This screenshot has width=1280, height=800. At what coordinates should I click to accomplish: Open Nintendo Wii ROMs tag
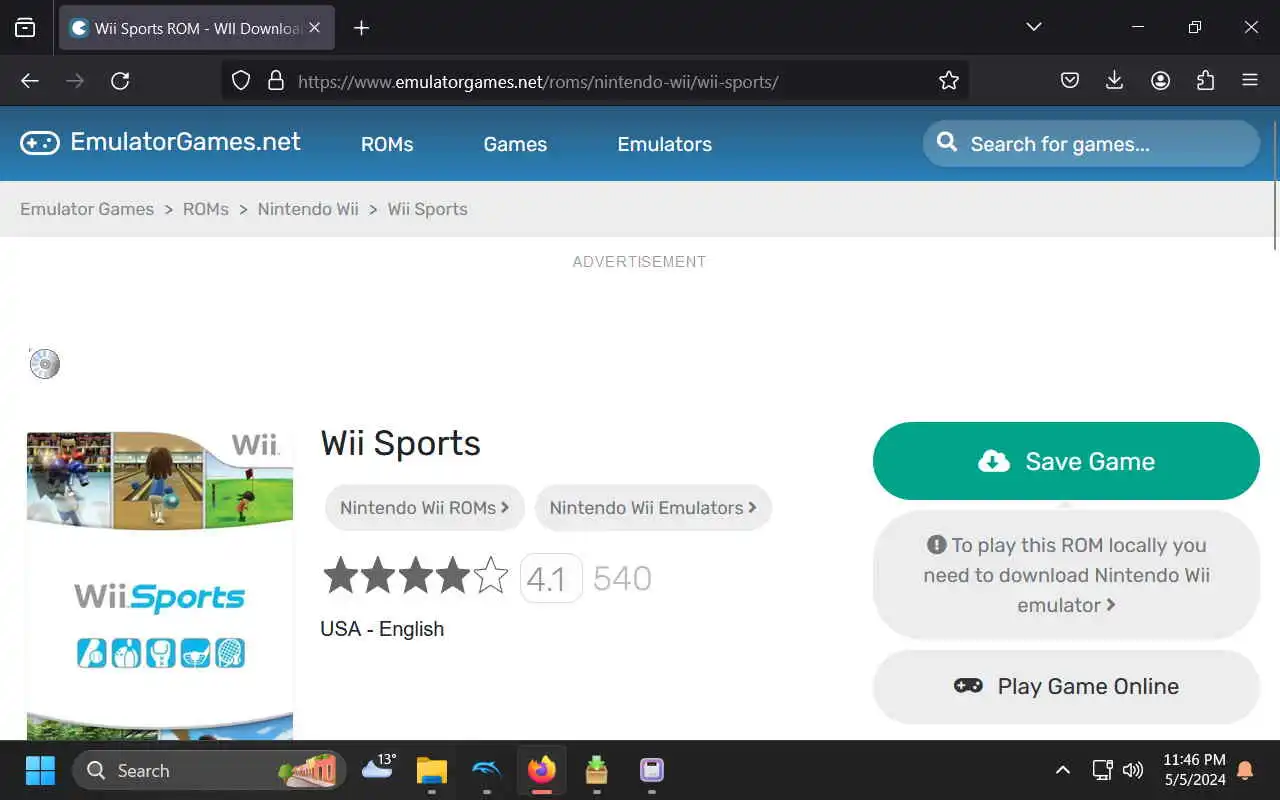[x=425, y=508]
